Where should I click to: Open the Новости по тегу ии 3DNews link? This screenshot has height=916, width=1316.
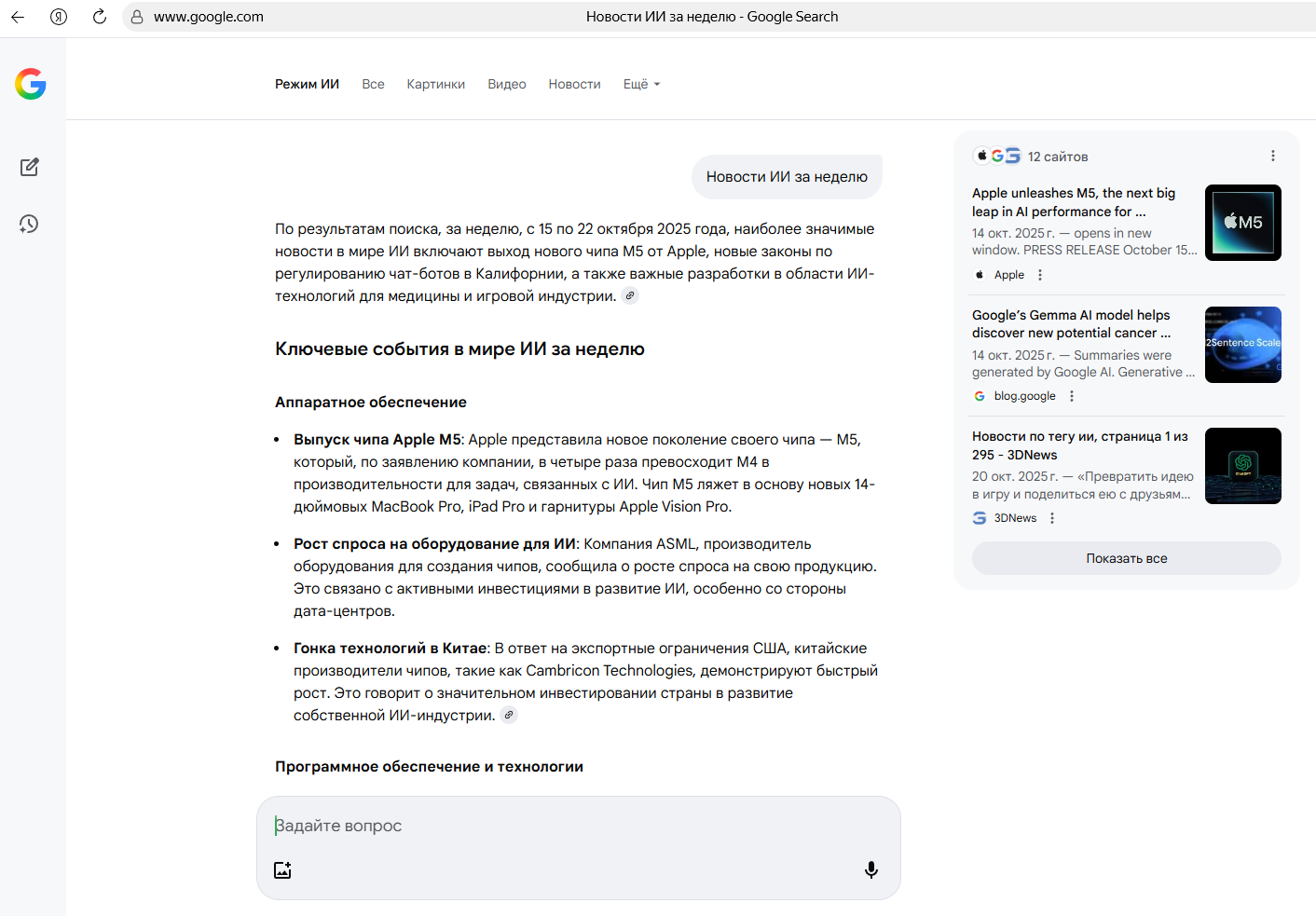1080,445
